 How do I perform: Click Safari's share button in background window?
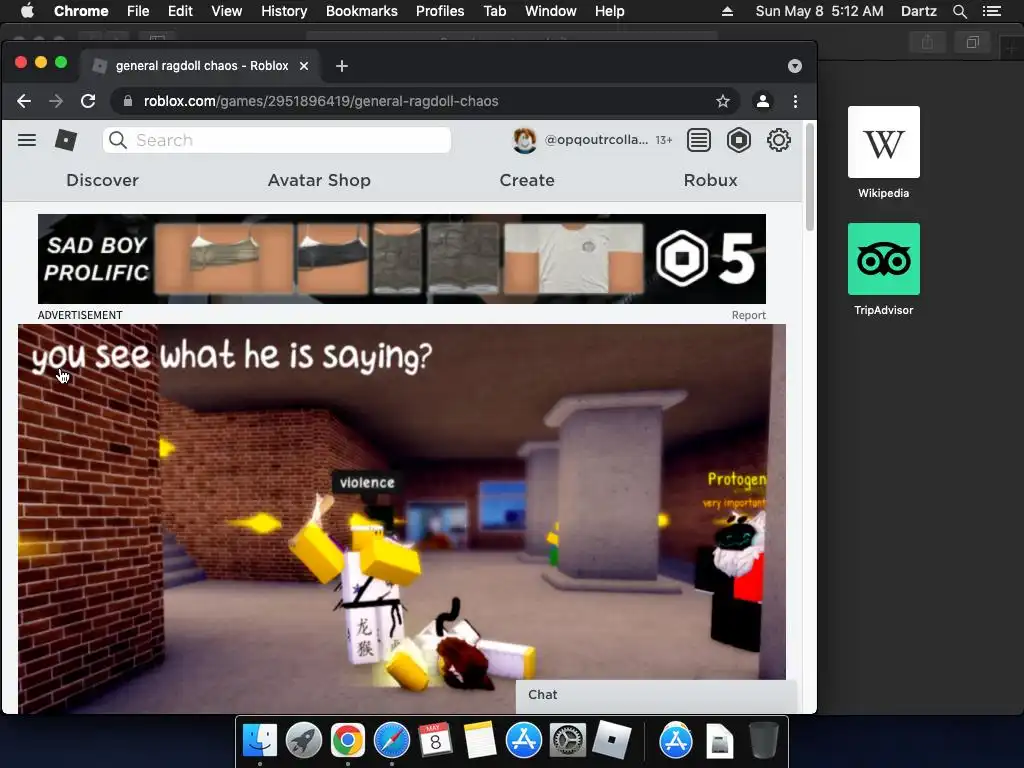(927, 42)
